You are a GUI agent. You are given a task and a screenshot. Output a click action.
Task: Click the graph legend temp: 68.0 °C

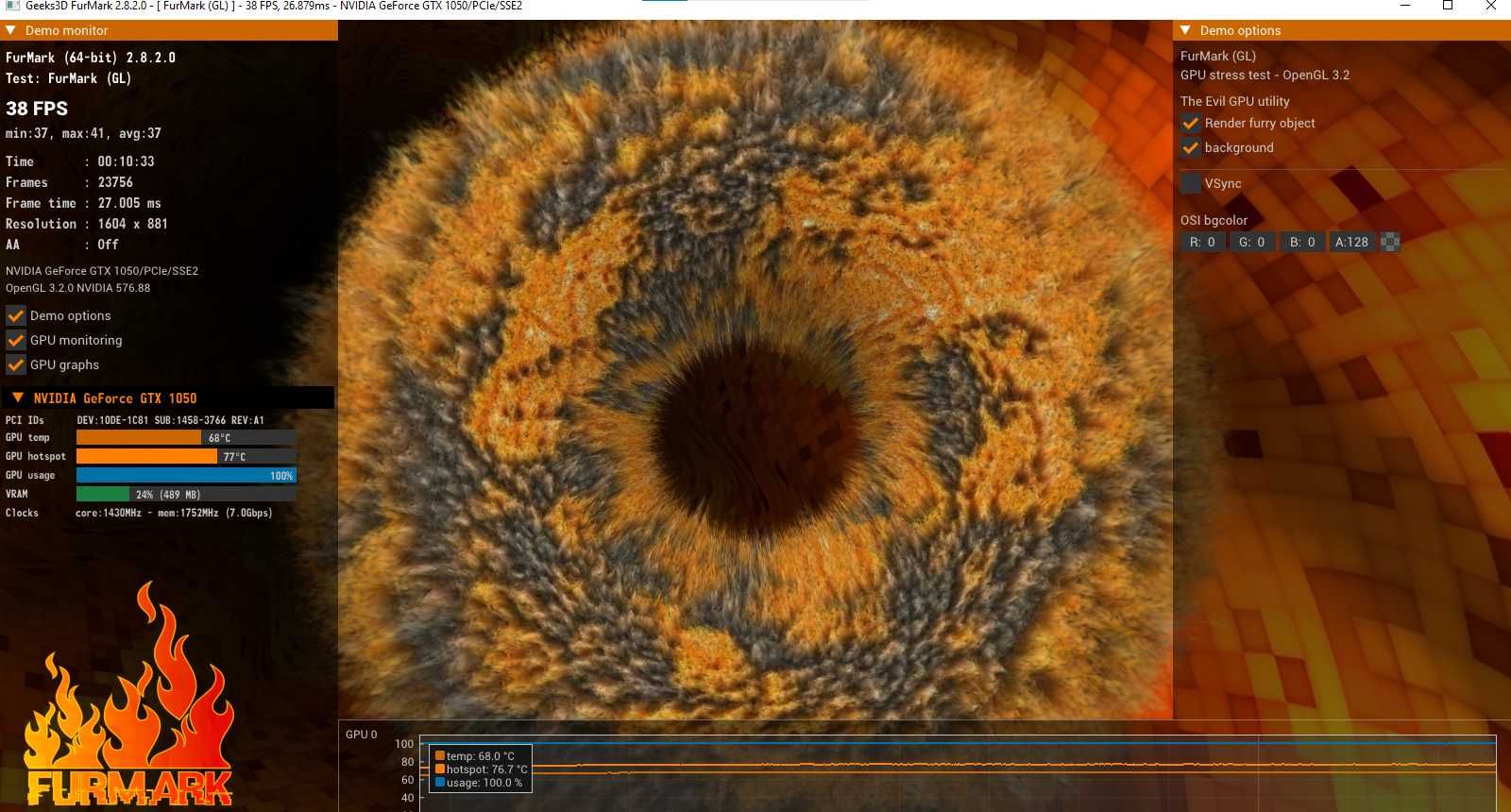480,756
